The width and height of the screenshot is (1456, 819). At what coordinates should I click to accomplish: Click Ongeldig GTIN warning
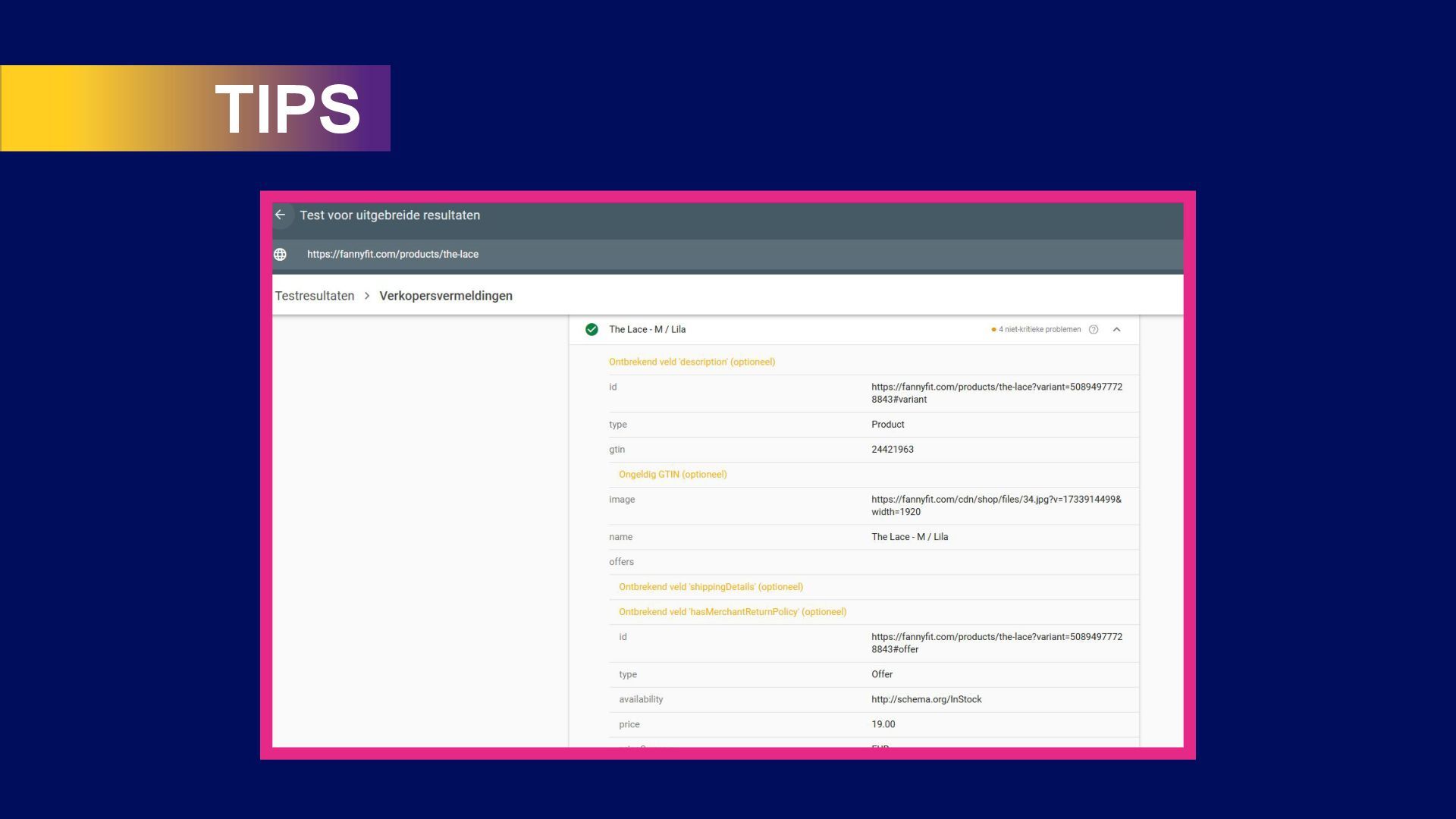point(672,475)
